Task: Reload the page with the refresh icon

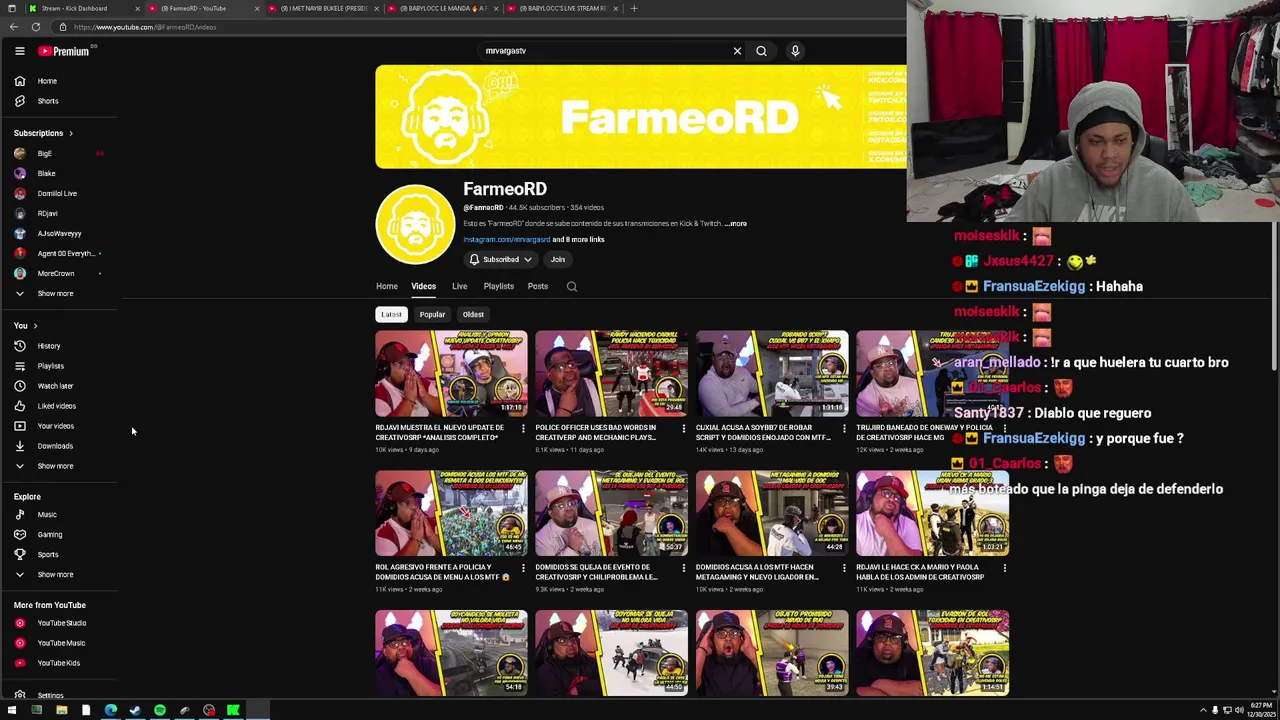Action: pyautogui.click(x=36, y=27)
